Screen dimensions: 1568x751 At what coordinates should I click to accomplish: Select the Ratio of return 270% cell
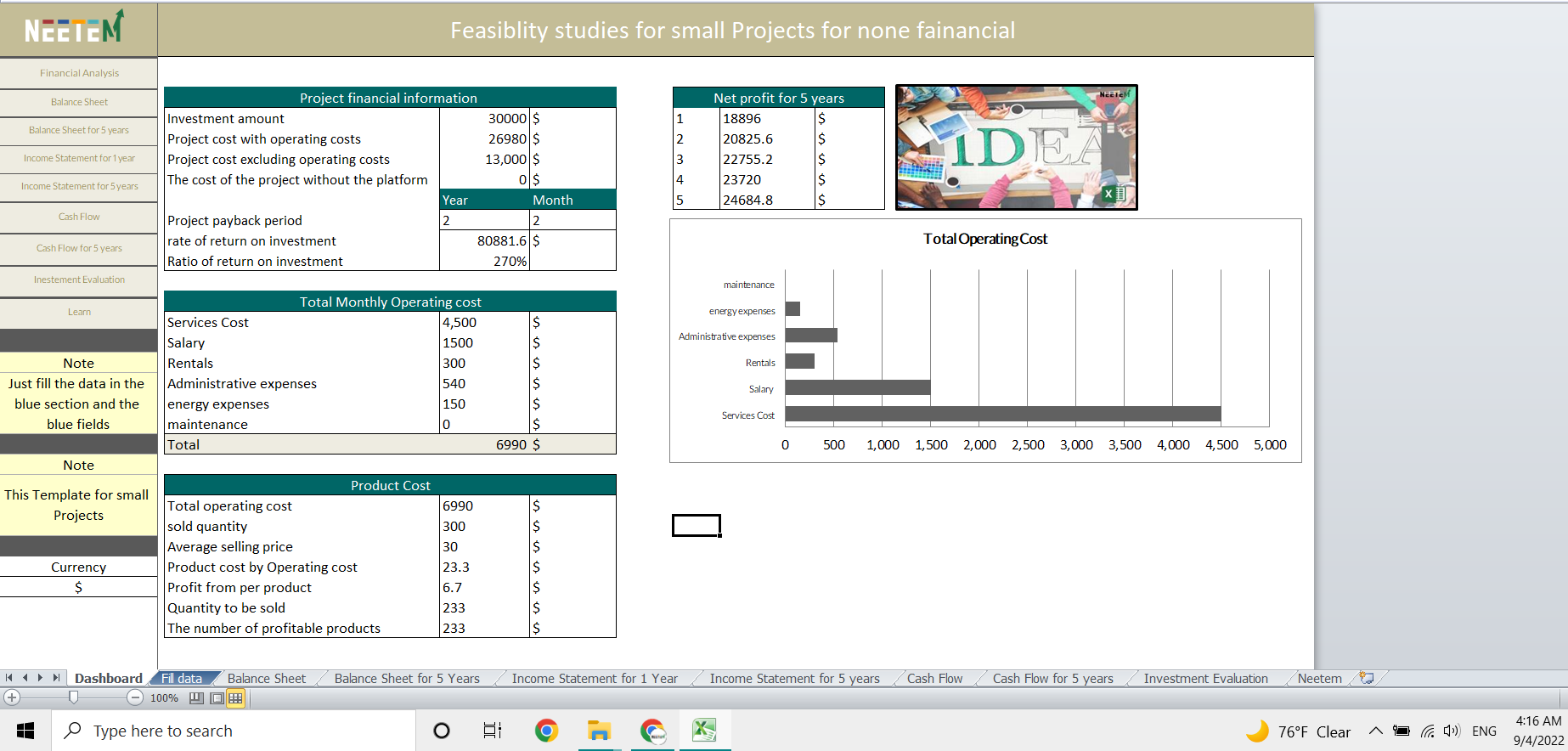click(484, 261)
